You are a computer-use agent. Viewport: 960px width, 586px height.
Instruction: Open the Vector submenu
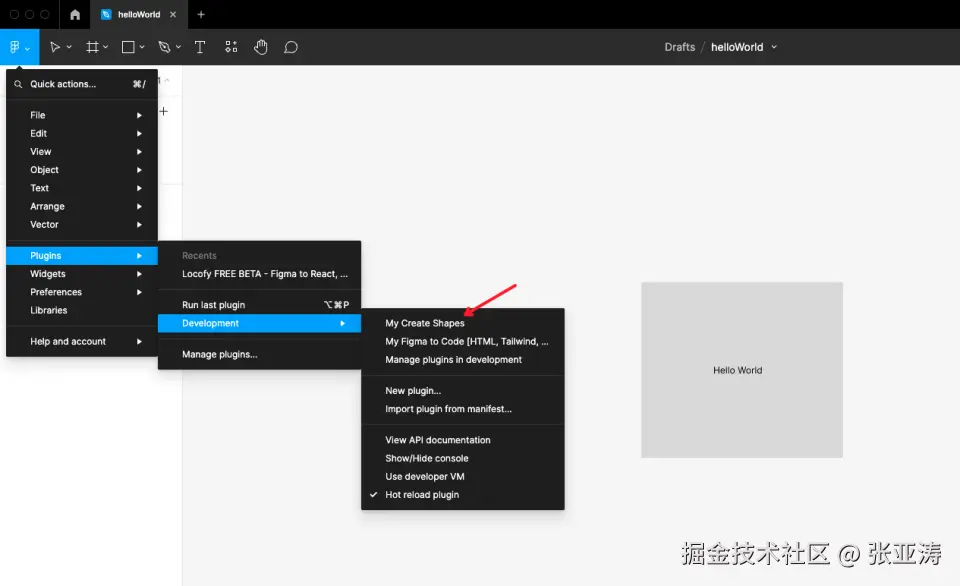[x=82, y=225]
